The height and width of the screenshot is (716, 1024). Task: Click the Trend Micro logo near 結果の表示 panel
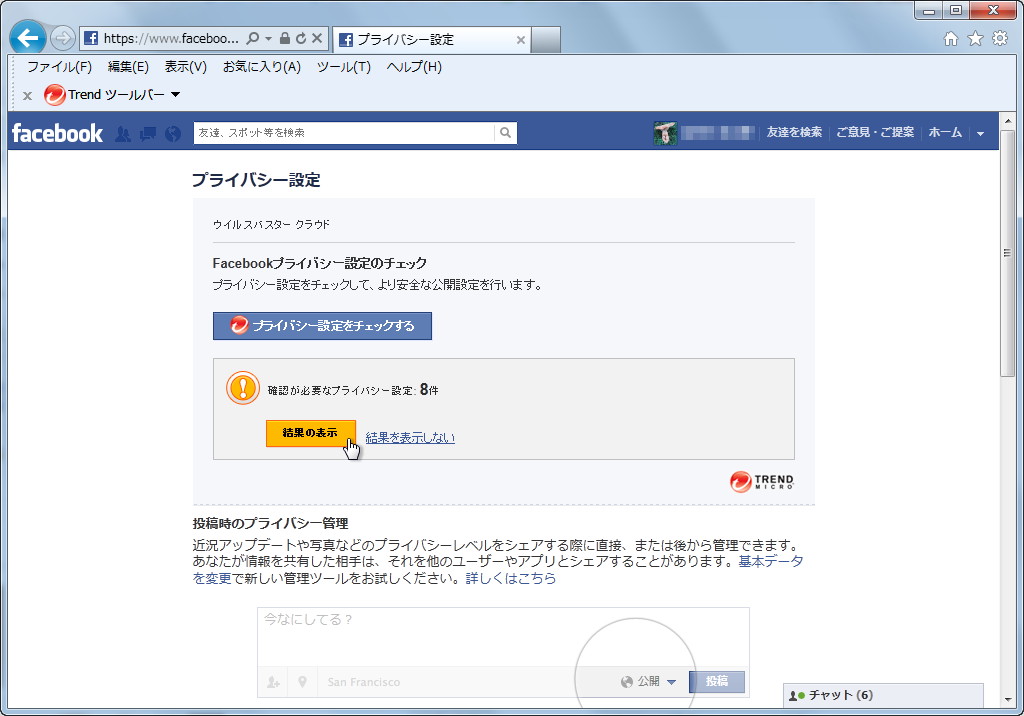(x=760, y=481)
